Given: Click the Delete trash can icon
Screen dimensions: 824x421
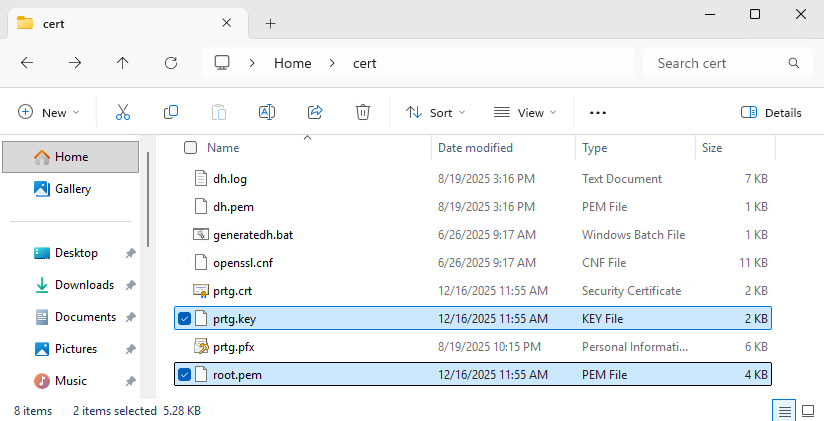Looking at the screenshot, I should coord(364,113).
